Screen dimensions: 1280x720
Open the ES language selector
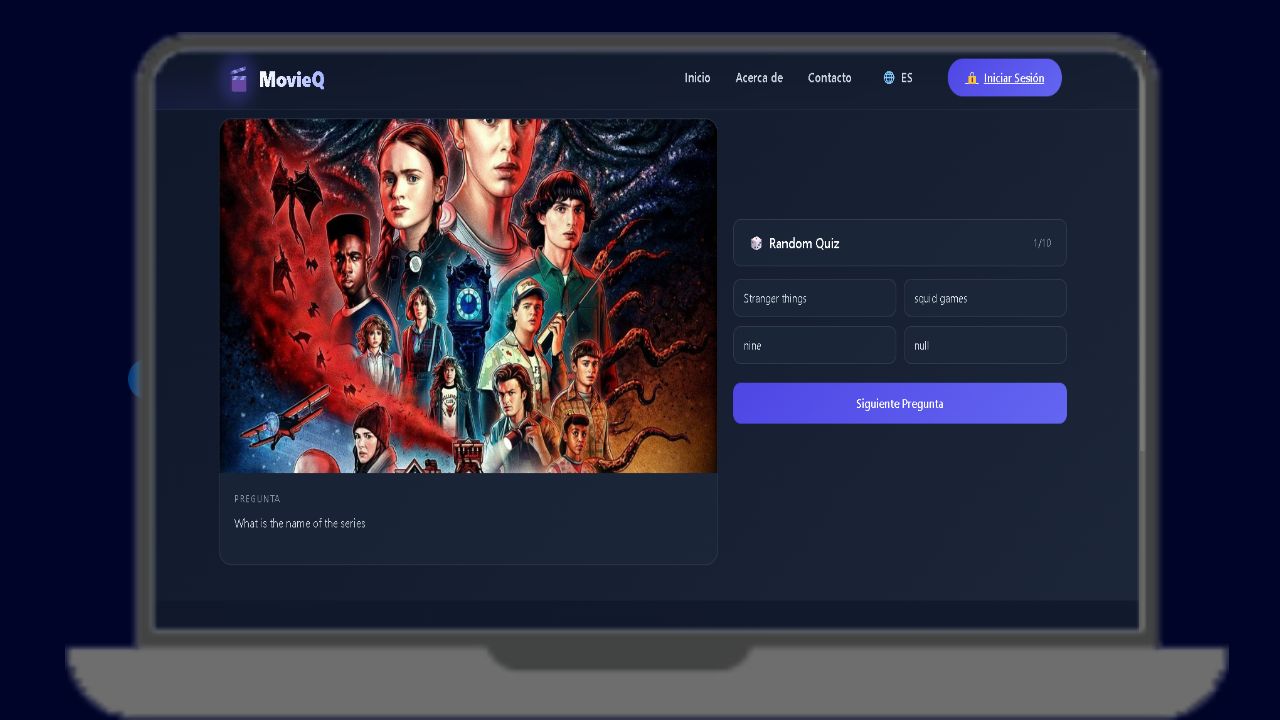(x=898, y=78)
